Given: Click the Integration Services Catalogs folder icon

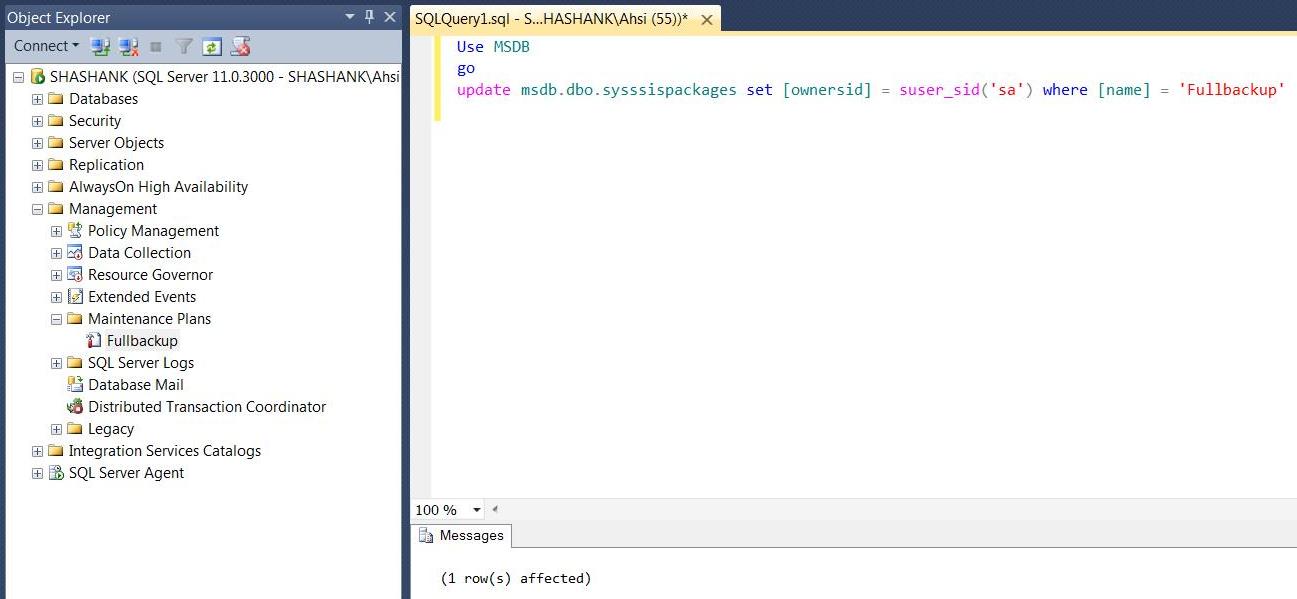Looking at the screenshot, I should (x=56, y=451).
